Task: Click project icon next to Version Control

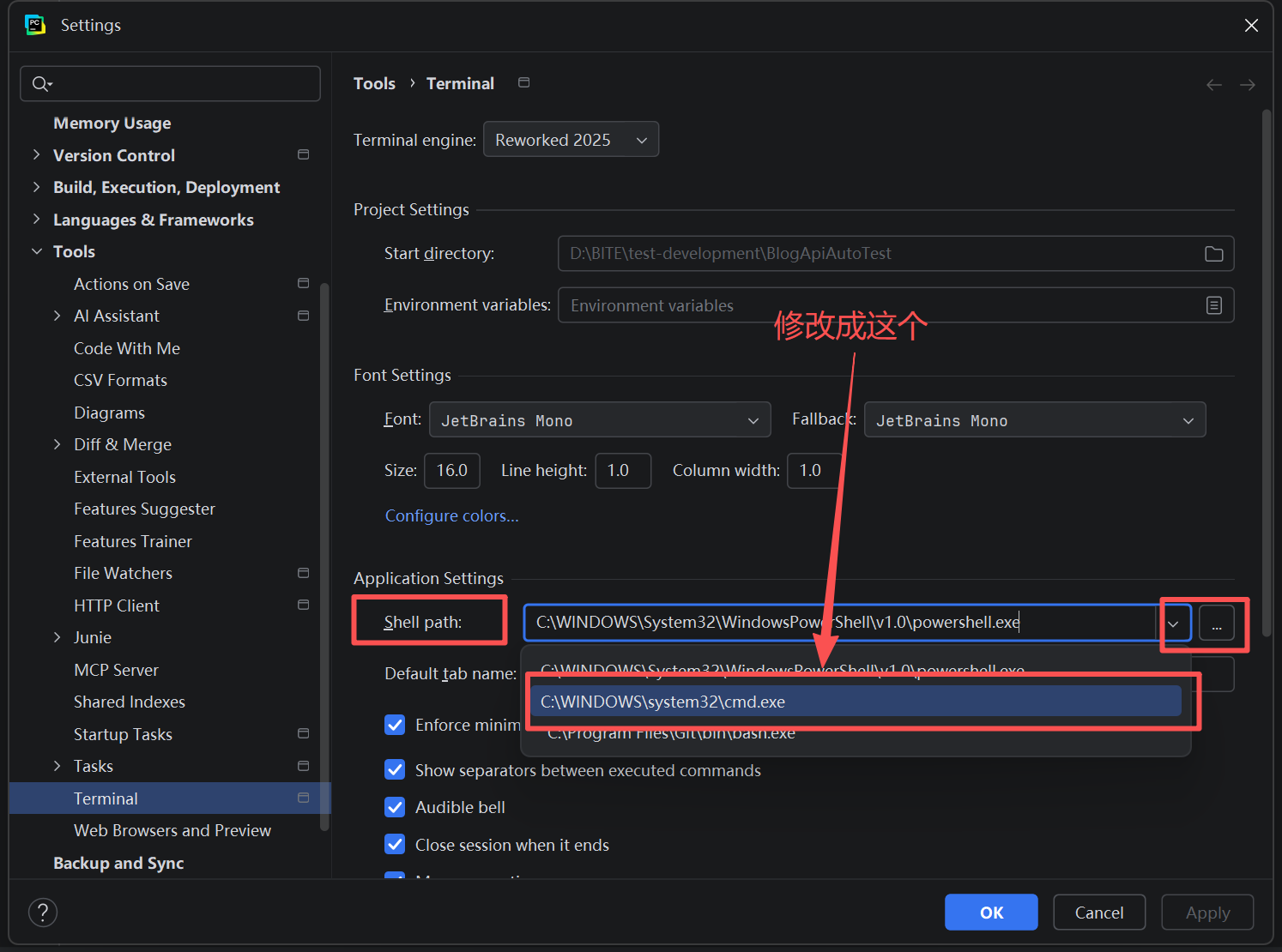Action: tap(303, 154)
